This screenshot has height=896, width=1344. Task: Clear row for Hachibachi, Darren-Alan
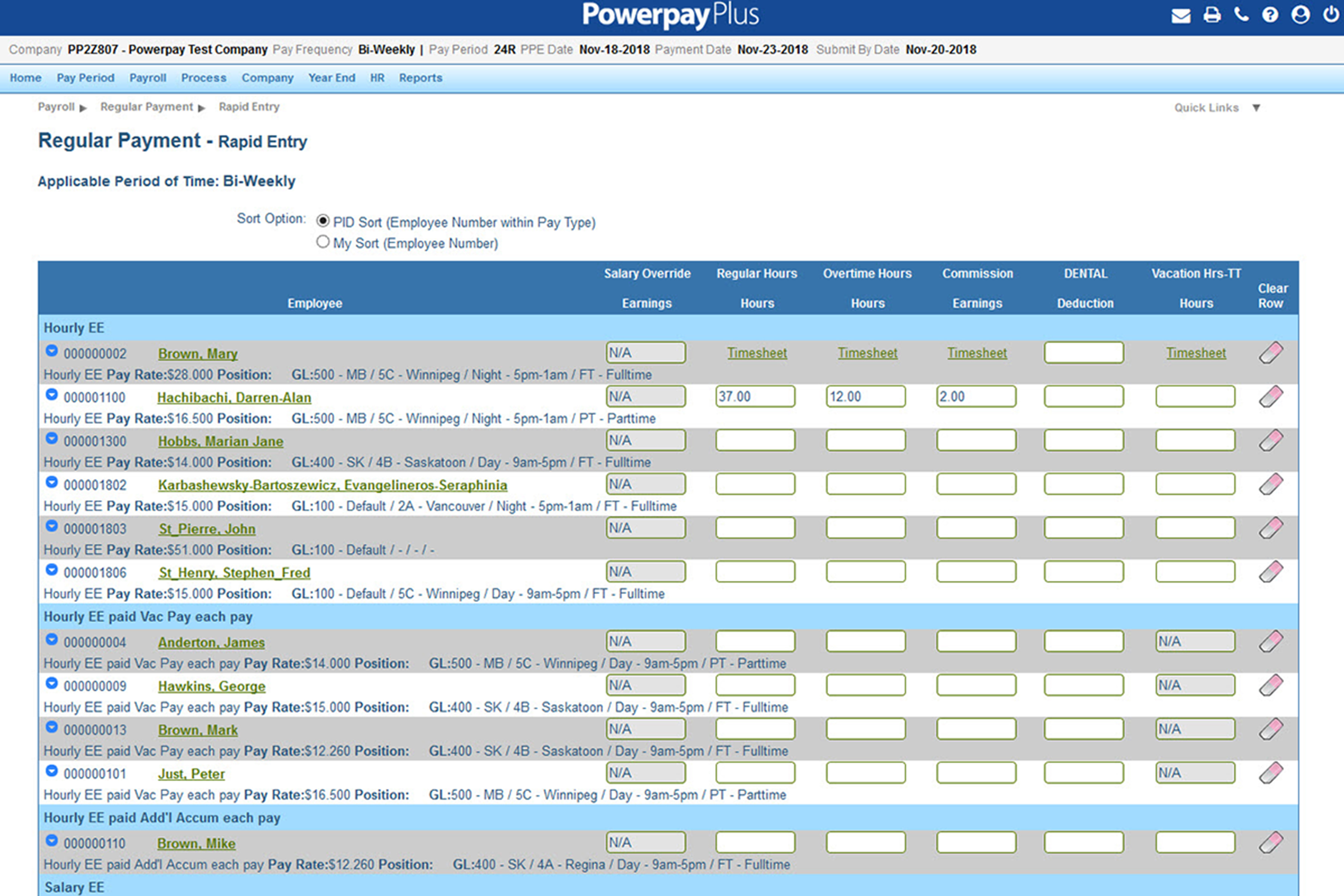[x=1270, y=396]
